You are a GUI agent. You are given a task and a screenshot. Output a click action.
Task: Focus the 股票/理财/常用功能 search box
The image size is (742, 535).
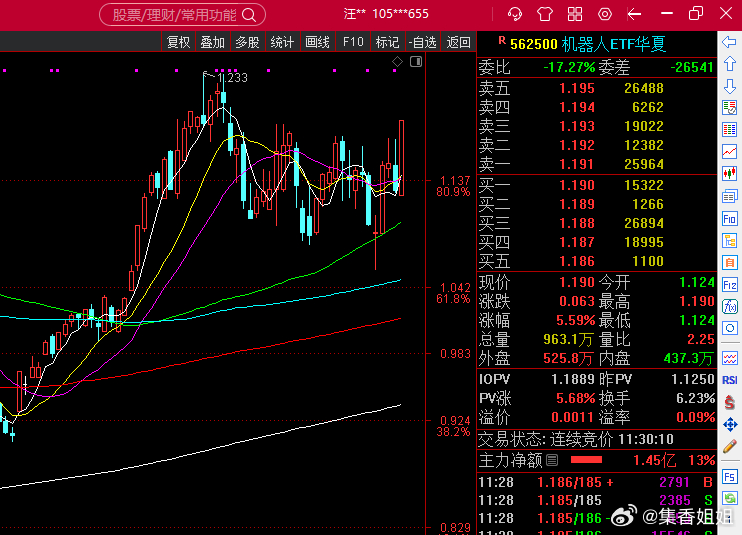click(x=182, y=15)
